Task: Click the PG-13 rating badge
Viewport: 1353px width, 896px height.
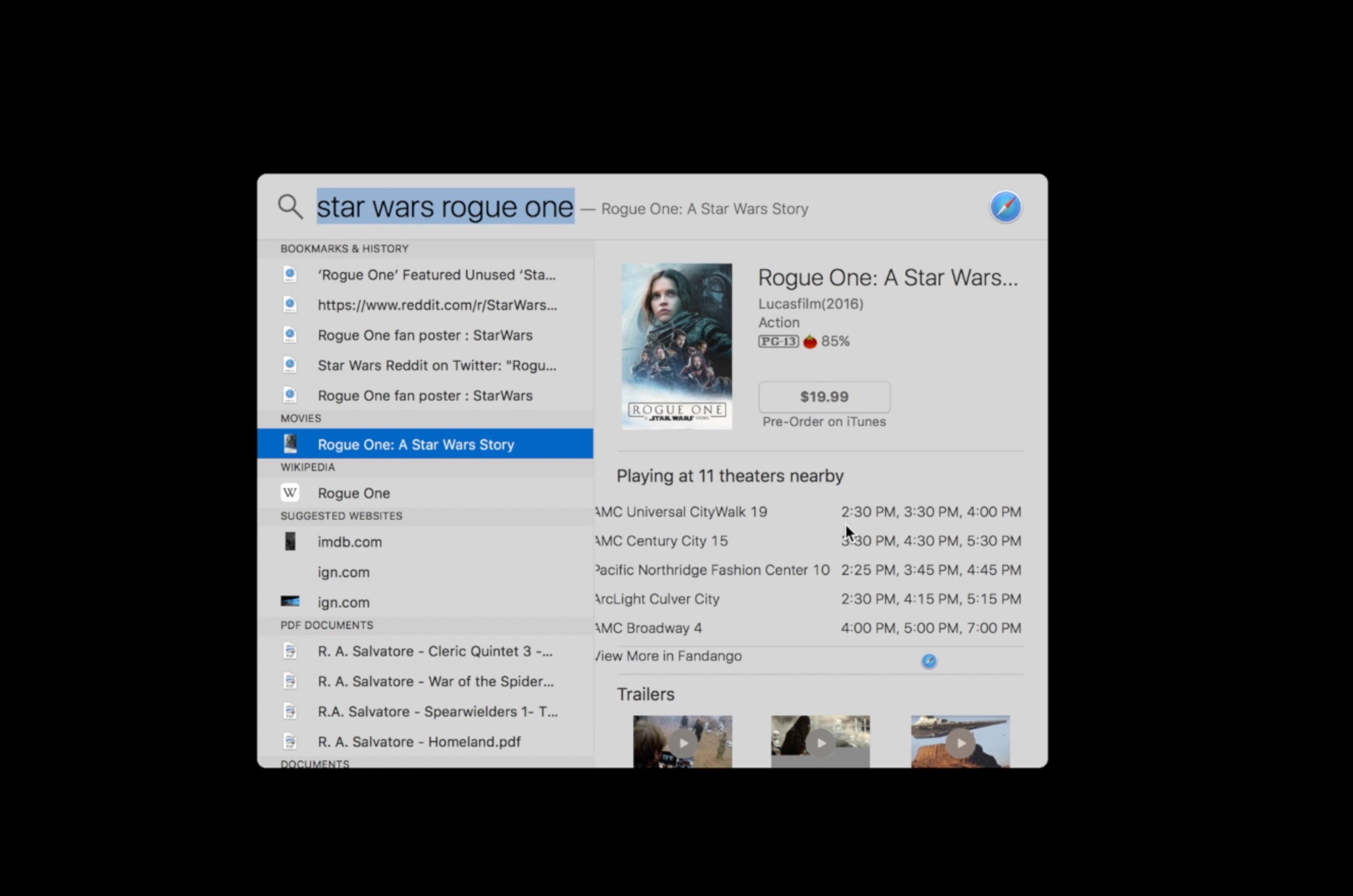Action: [778, 341]
